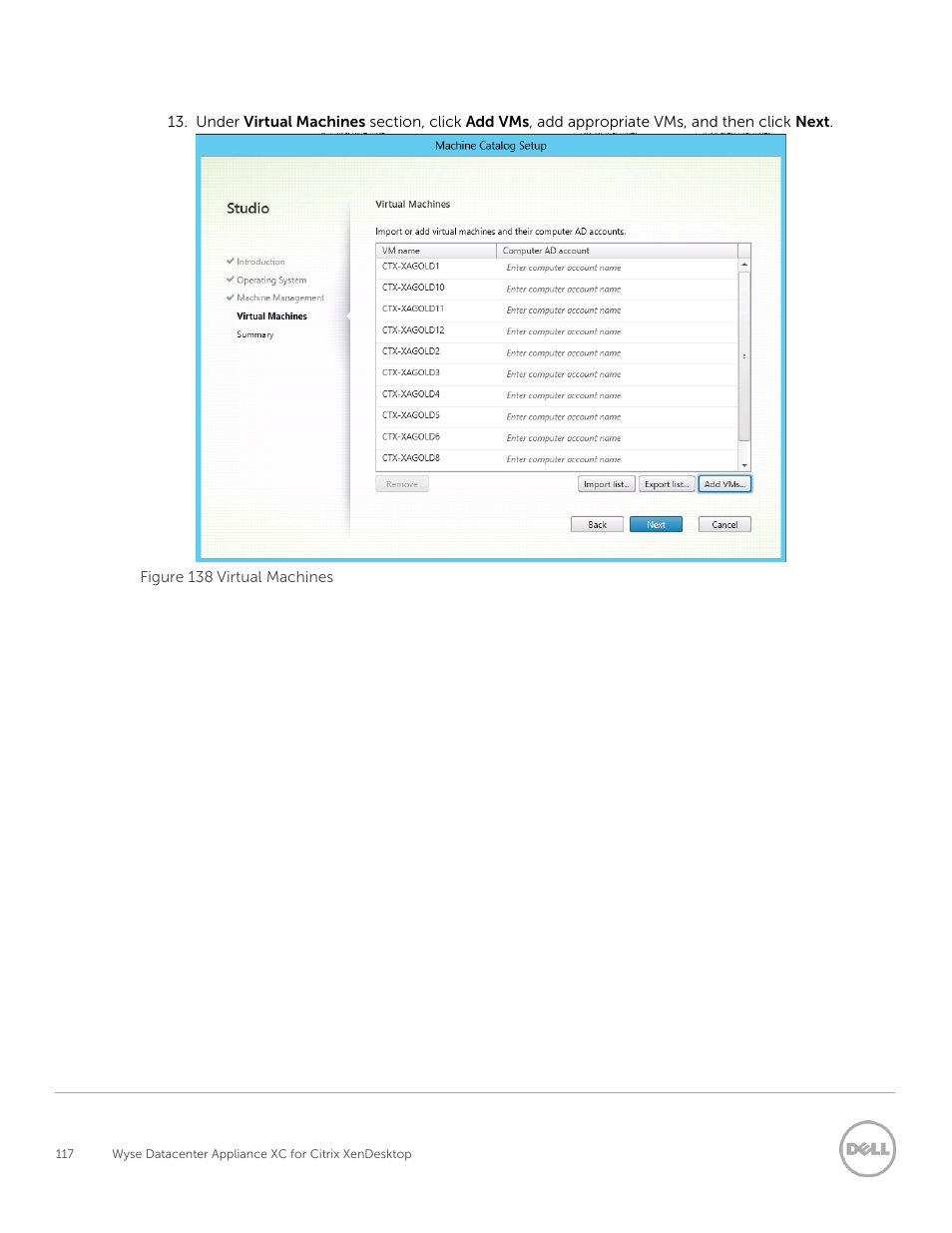Select the CTX-XAGOLD3 row name
Viewport: 952px width, 1233px height.
click(x=410, y=373)
